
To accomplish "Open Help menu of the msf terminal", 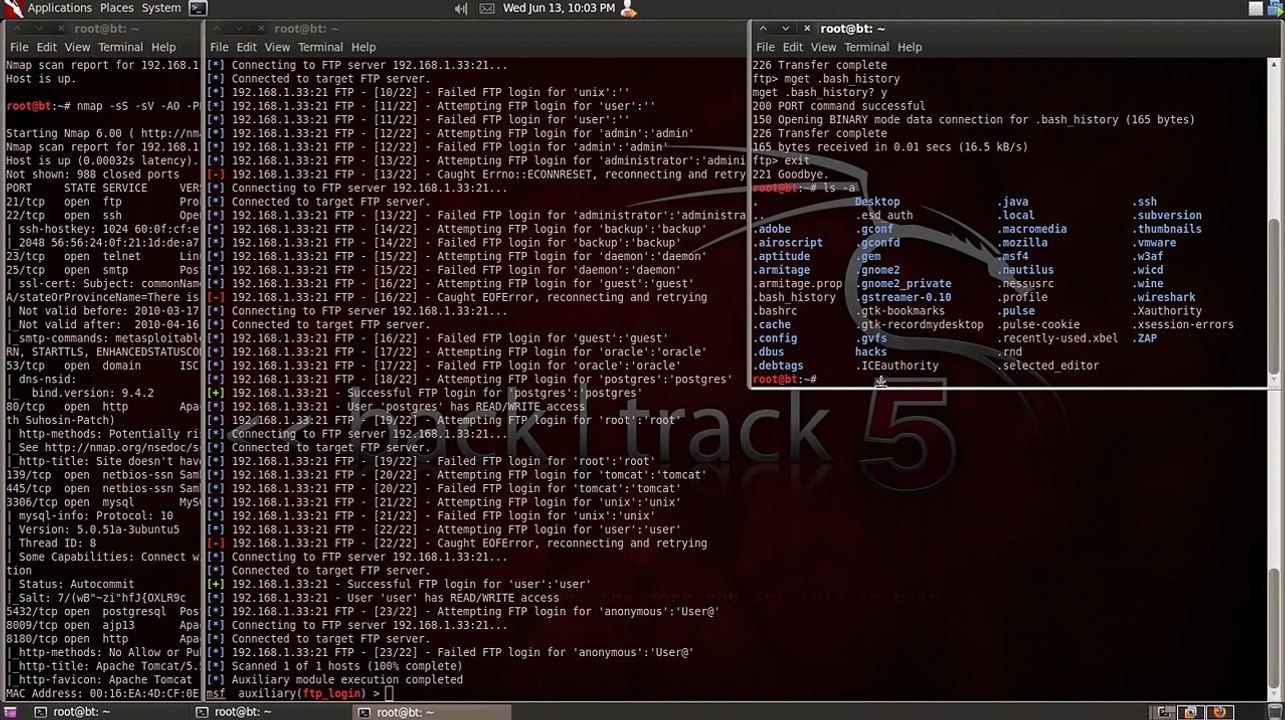I will click(363, 47).
